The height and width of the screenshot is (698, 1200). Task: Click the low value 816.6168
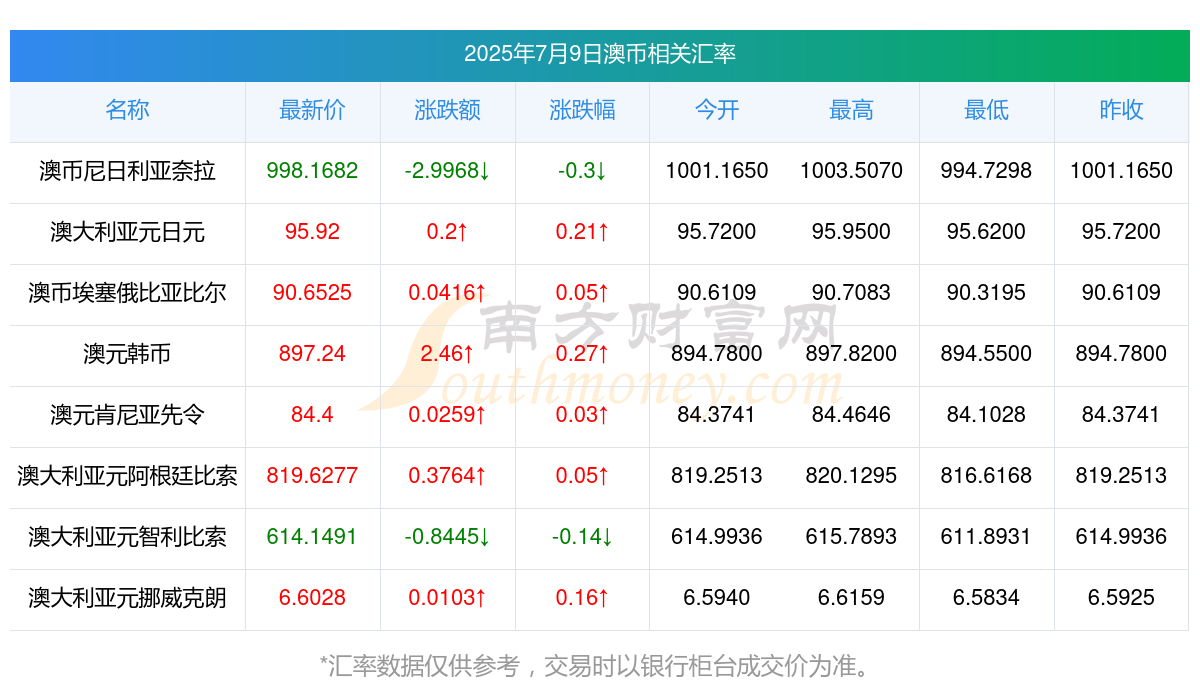click(x=986, y=476)
